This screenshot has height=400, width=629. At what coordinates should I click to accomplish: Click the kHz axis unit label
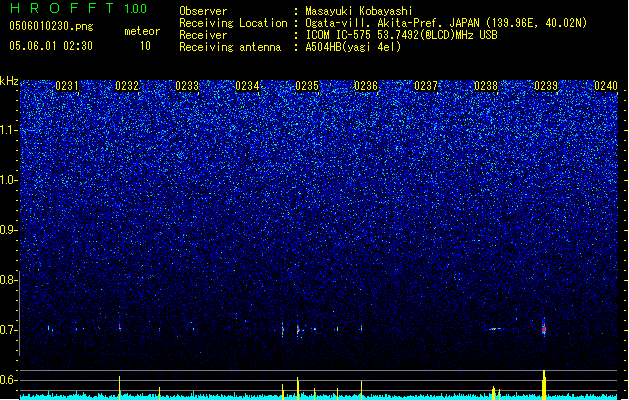(9, 81)
